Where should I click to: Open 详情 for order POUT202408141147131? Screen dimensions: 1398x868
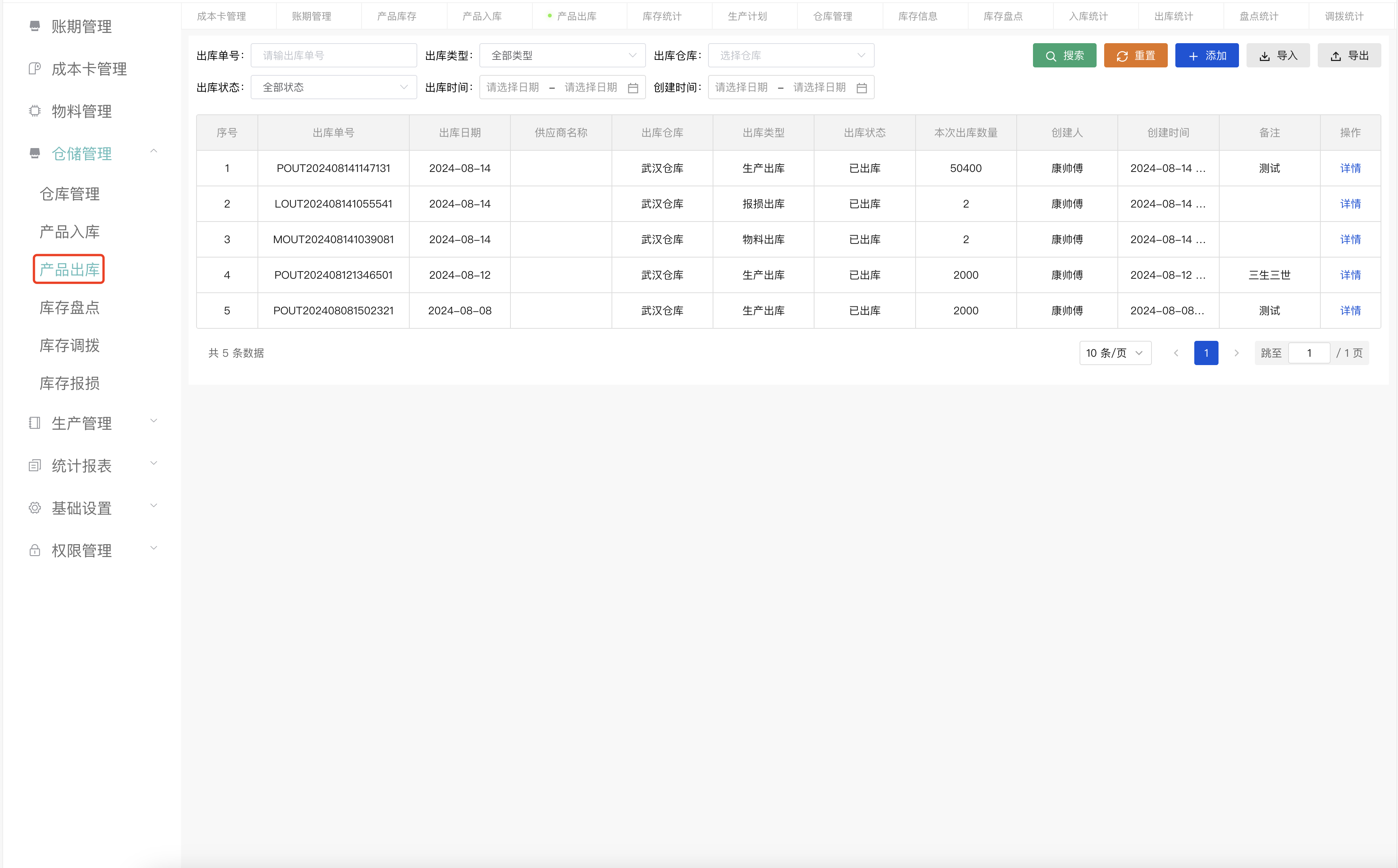[x=1350, y=168]
